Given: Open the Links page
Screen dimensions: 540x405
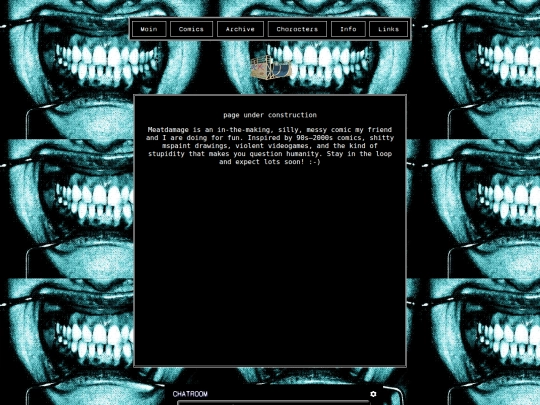Looking at the screenshot, I should point(388,29).
